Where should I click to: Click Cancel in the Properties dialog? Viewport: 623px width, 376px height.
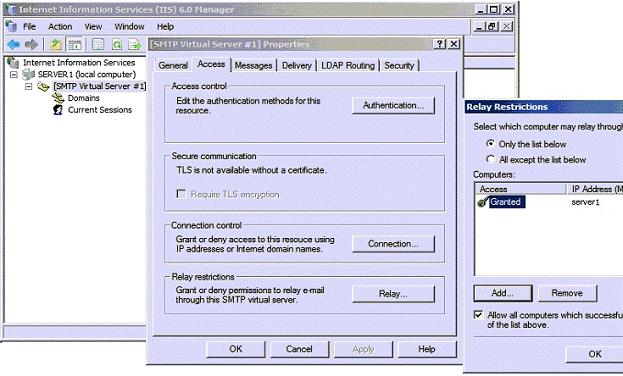point(299,349)
